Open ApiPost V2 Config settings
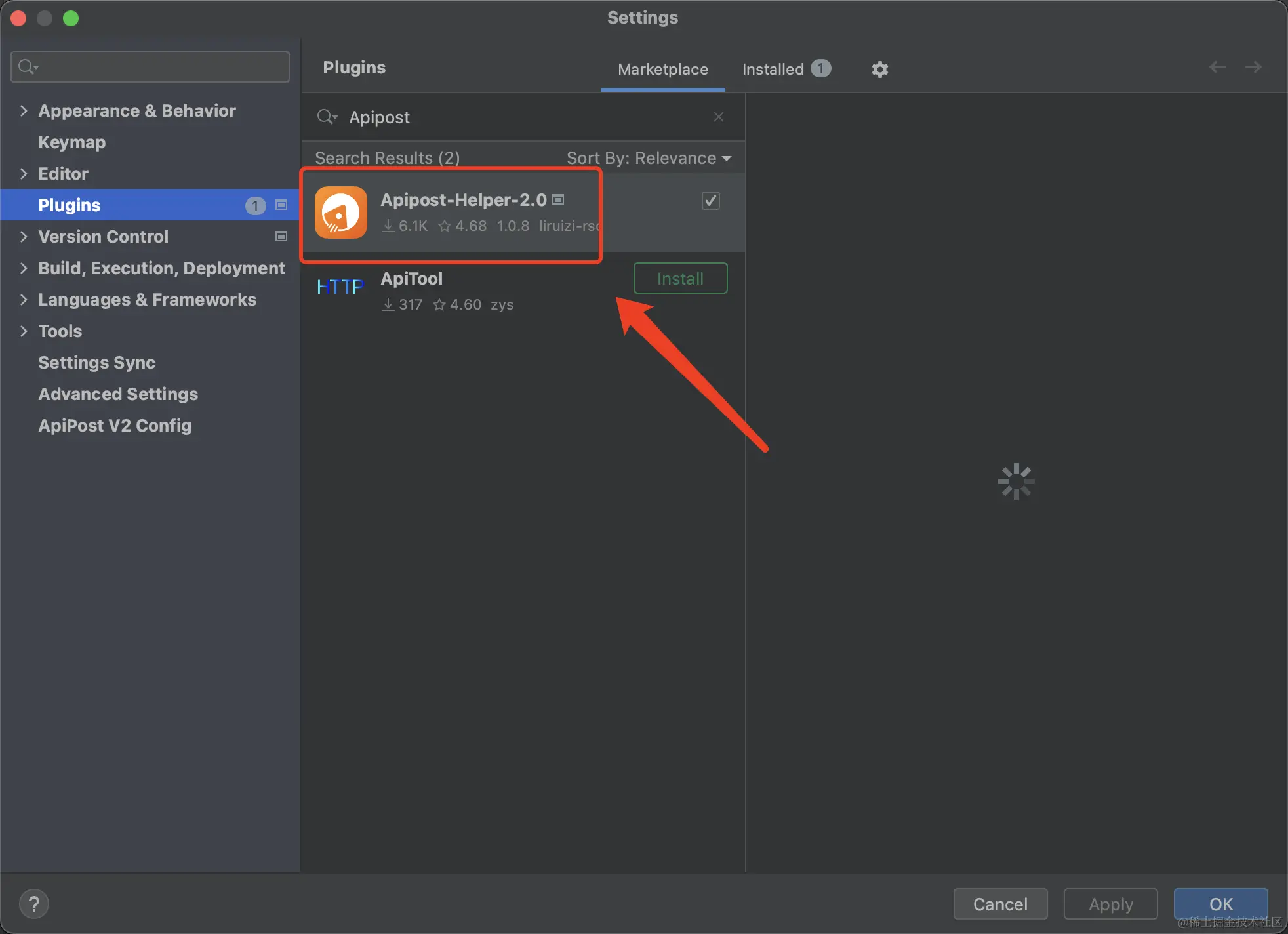1288x934 pixels. coord(115,426)
